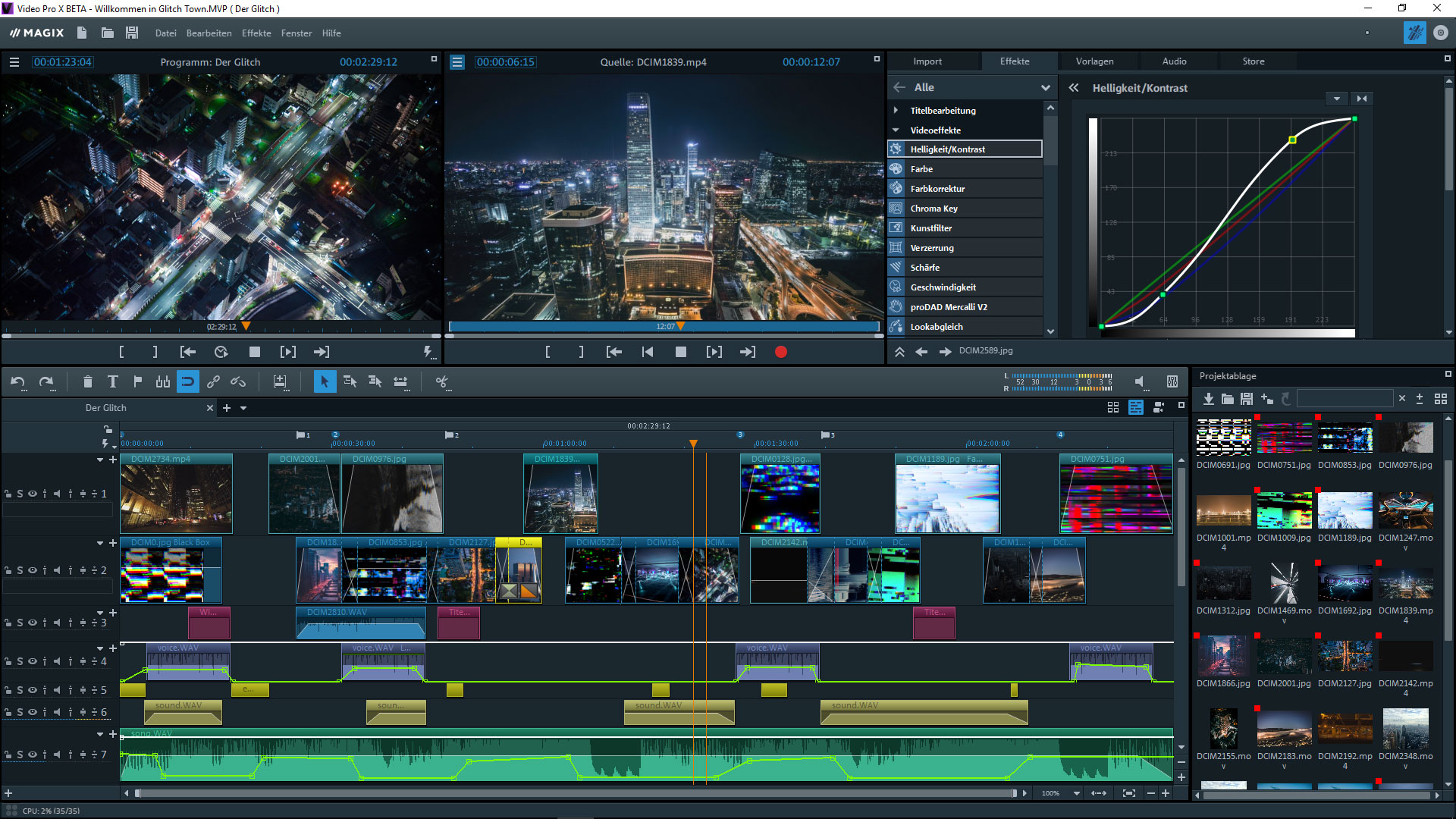The image size is (1456, 819).
Task: Click the yellow curve point in graph
Action: coord(1293,140)
